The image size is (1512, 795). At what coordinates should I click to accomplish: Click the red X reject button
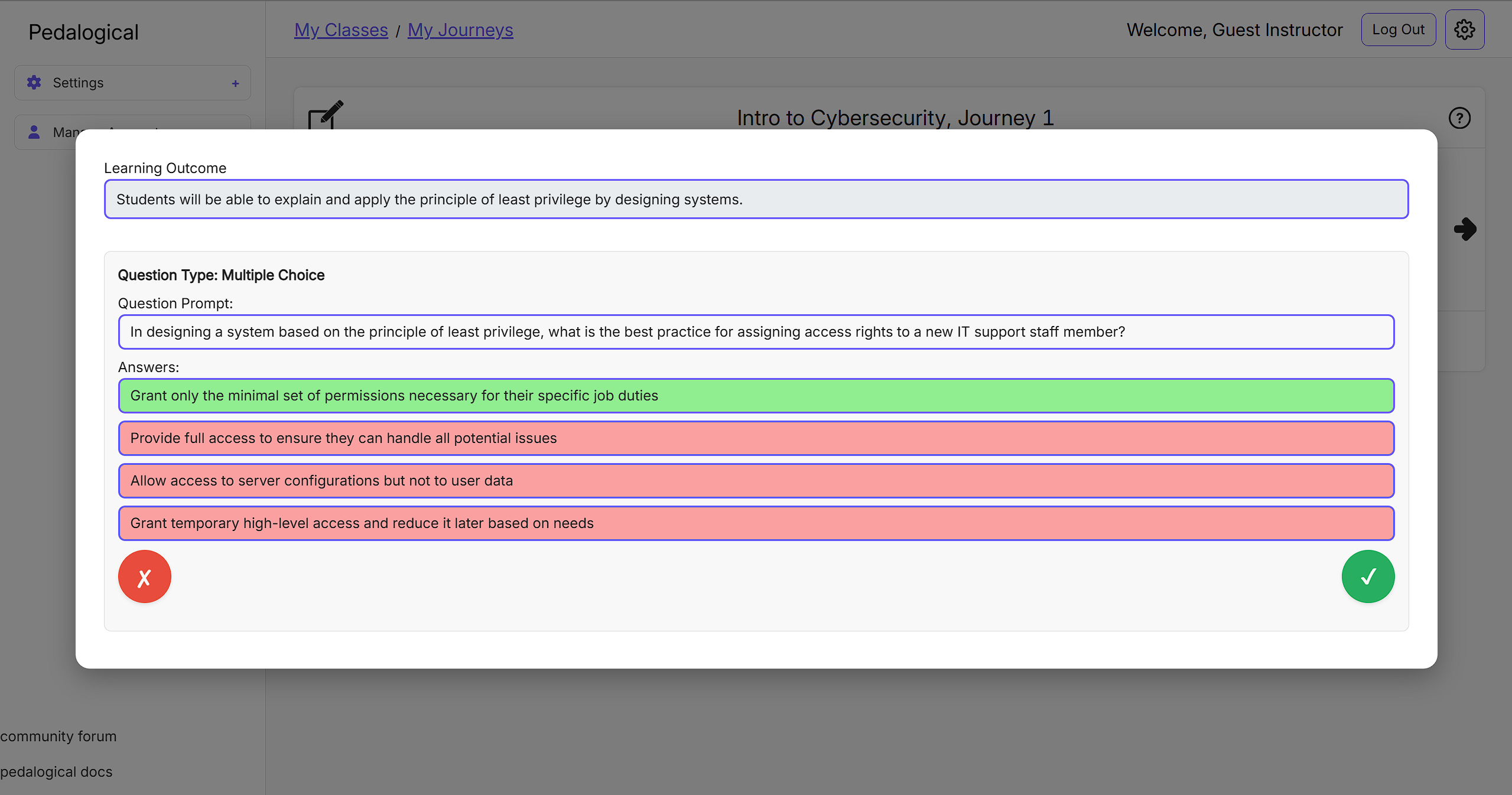click(x=145, y=576)
